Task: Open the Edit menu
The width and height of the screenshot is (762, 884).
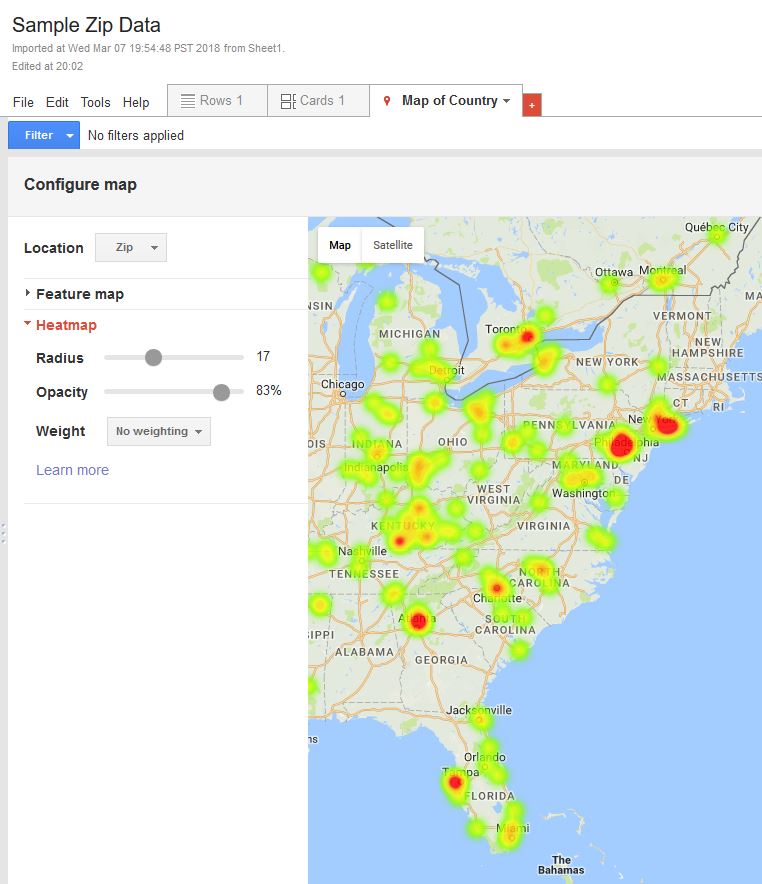Action: 57,102
